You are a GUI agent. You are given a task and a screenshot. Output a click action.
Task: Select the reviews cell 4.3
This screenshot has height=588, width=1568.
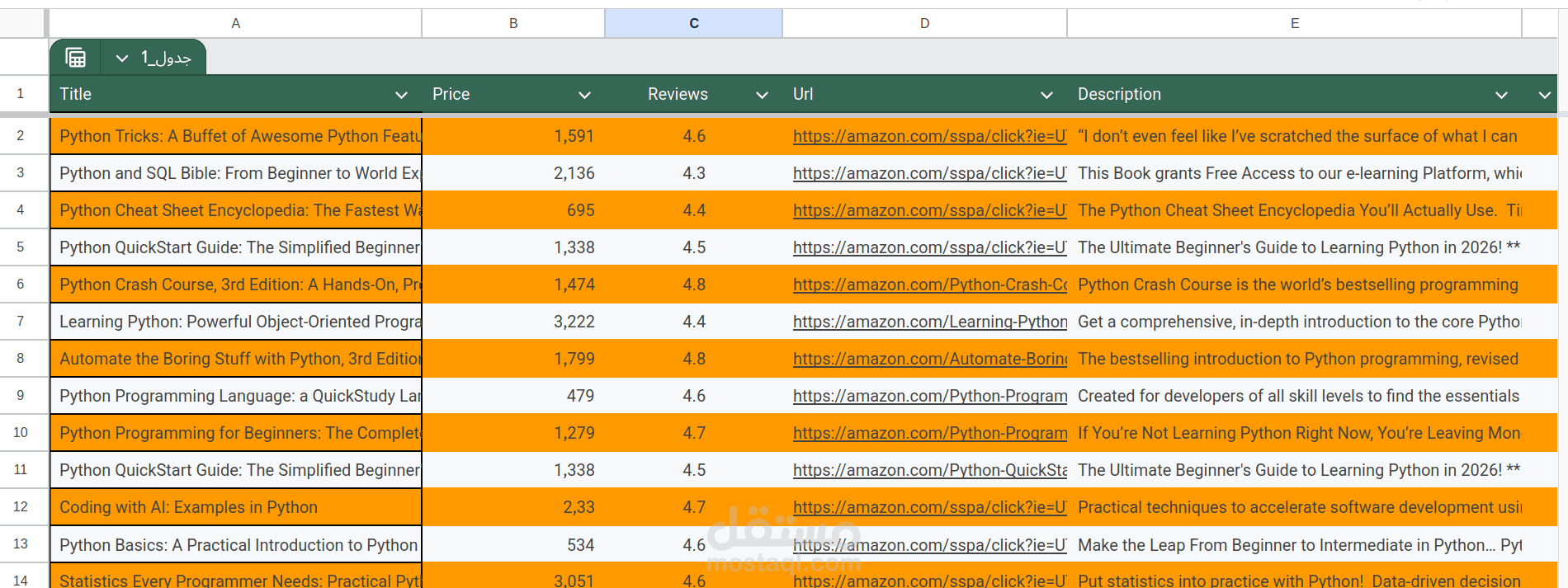[694, 173]
